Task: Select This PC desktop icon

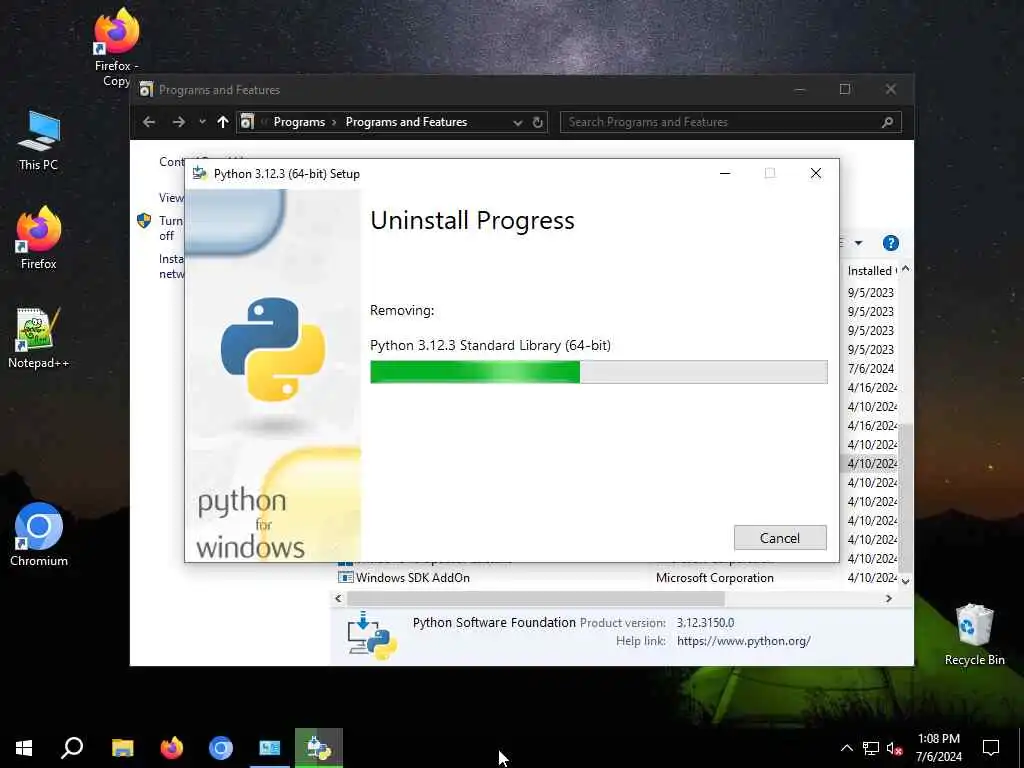Action: (x=39, y=140)
